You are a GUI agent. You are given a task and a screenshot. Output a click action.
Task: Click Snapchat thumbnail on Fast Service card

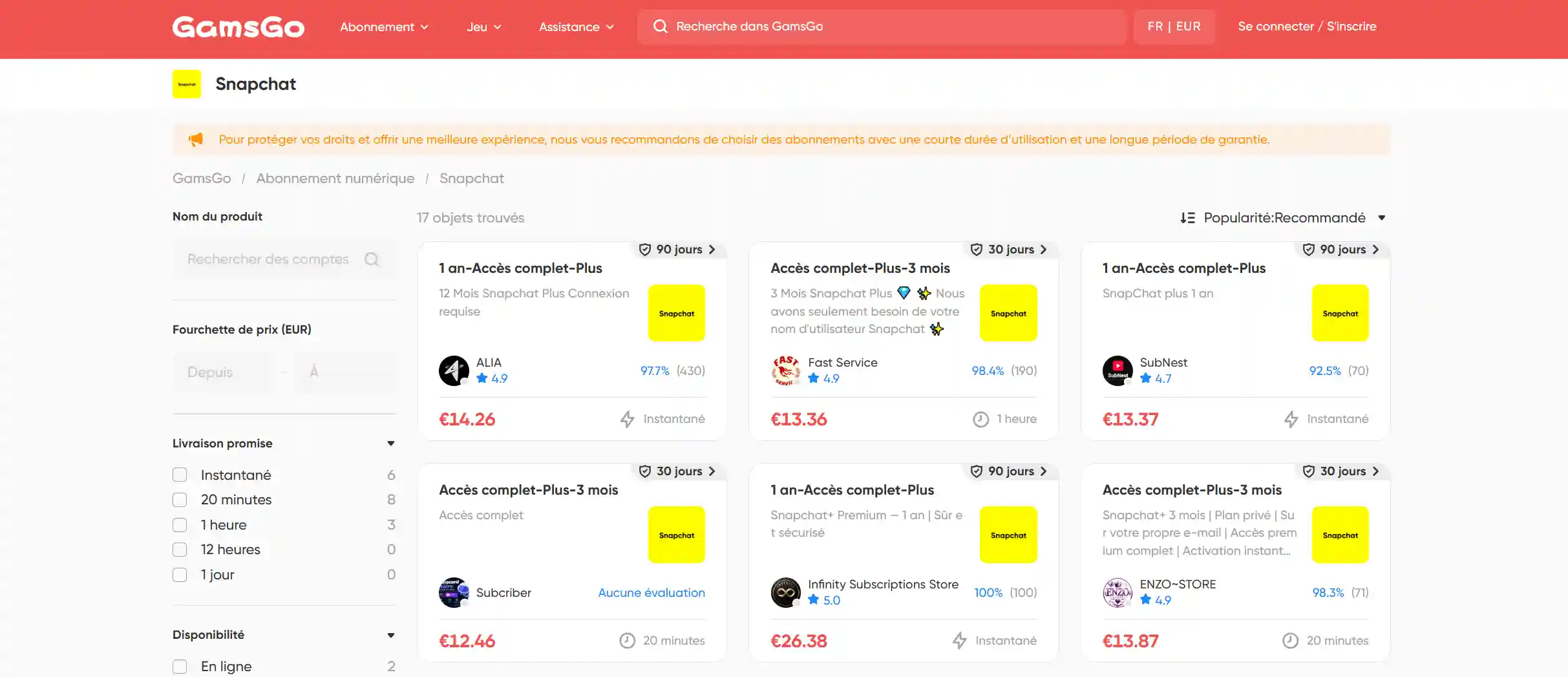[1008, 313]
